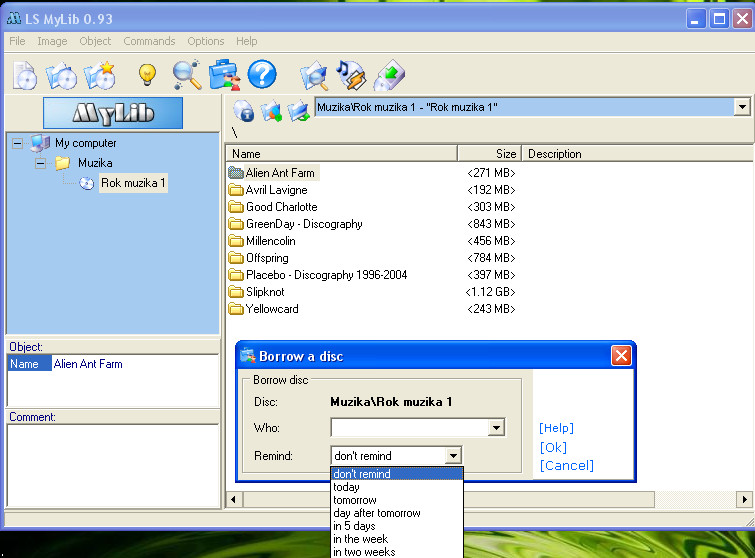The width and height of the screenshot is (755, 558).
Task: Click the Alien Ant Farm folder icon
Action: [235, 172]
